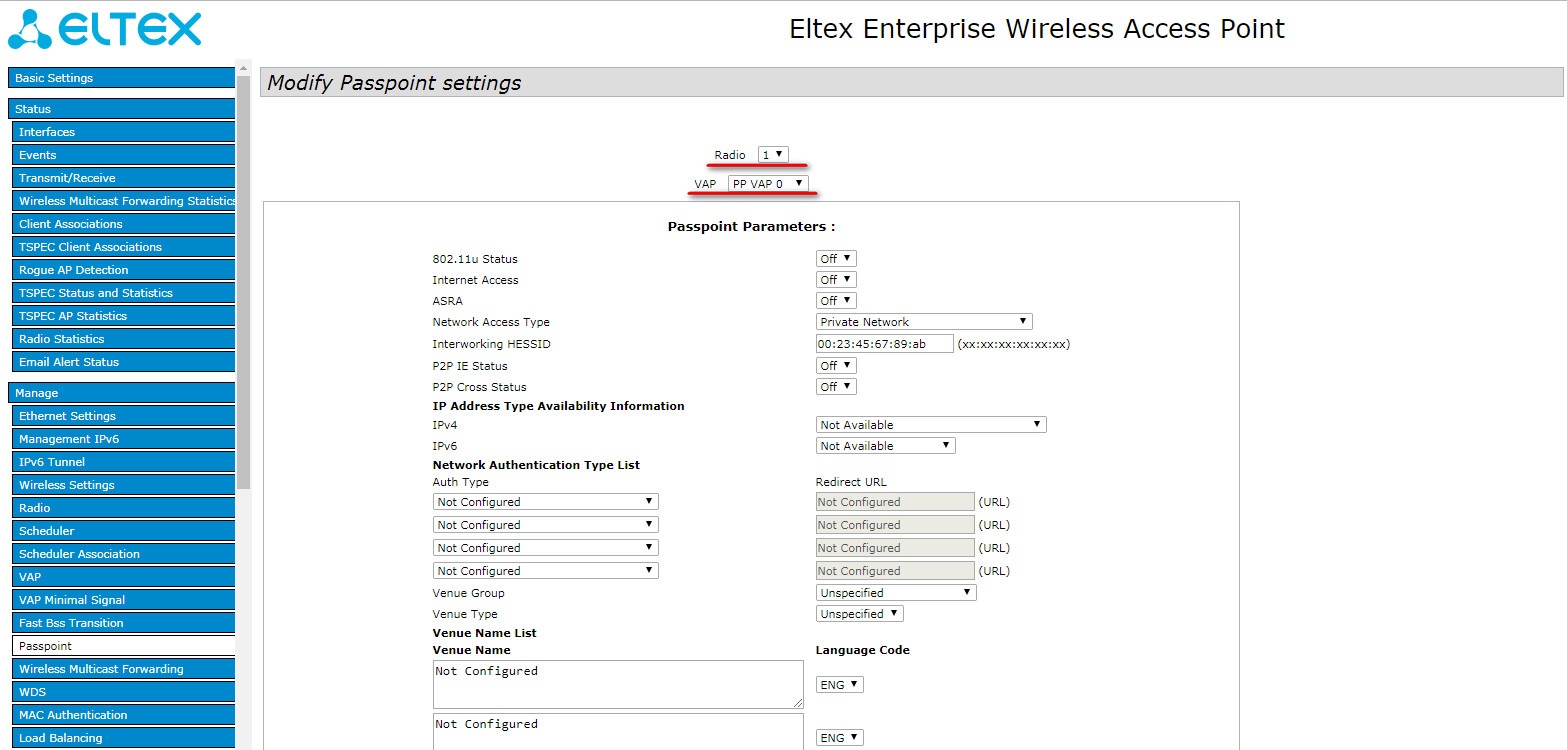Open the Wireless Settings menu item
Viewport: 1567px width, 750px height.
[123, 485]
